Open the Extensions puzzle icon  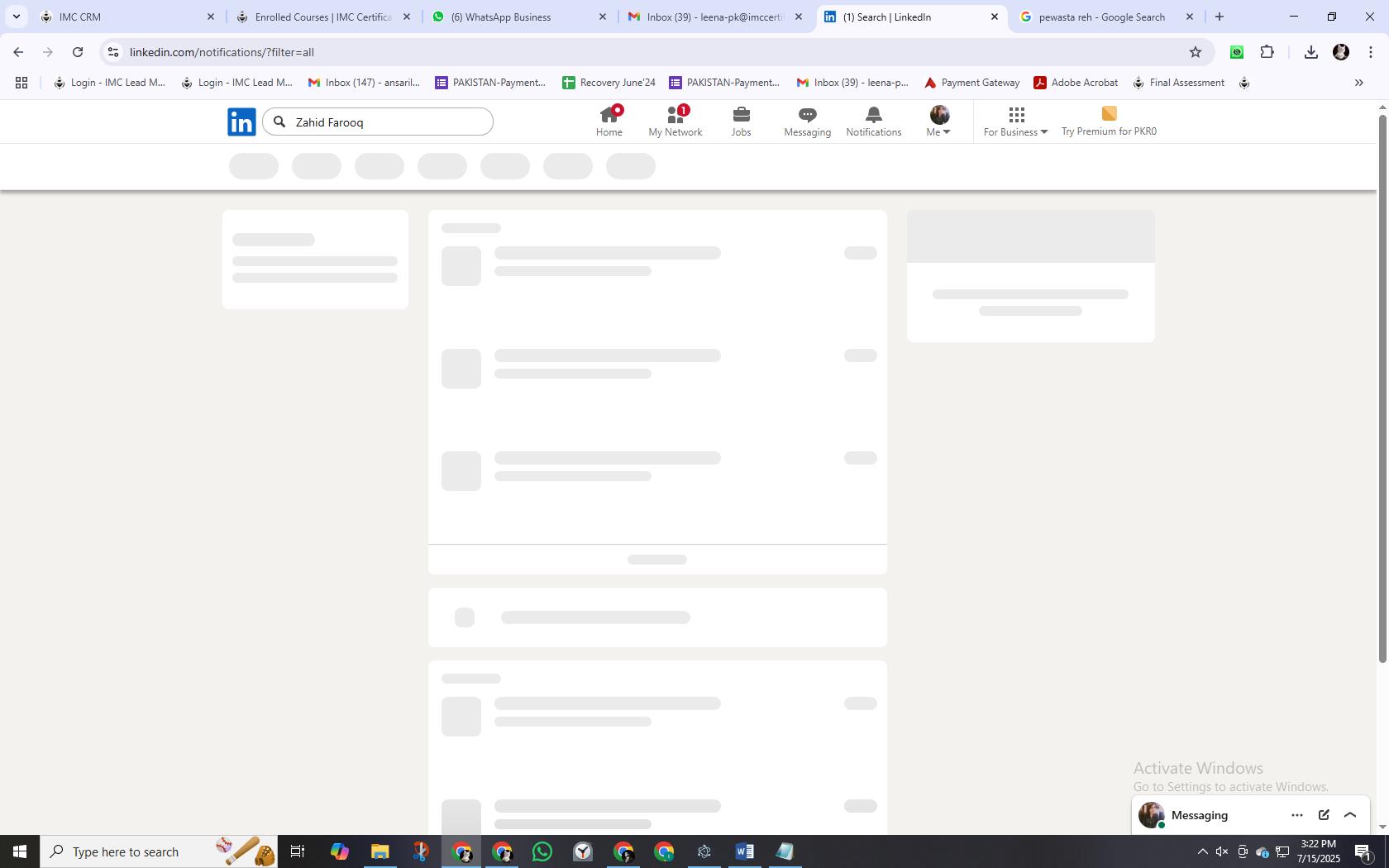tap(1267, 52)
